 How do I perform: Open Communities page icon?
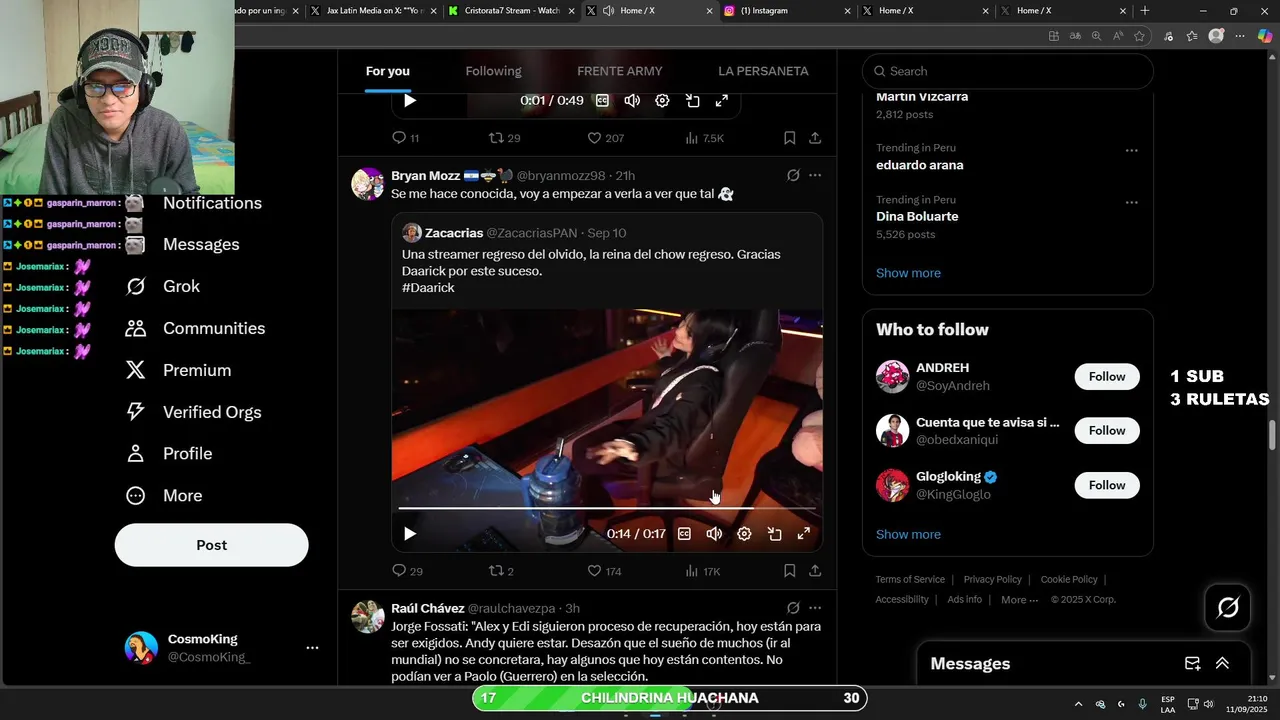[x=136, y=328]
